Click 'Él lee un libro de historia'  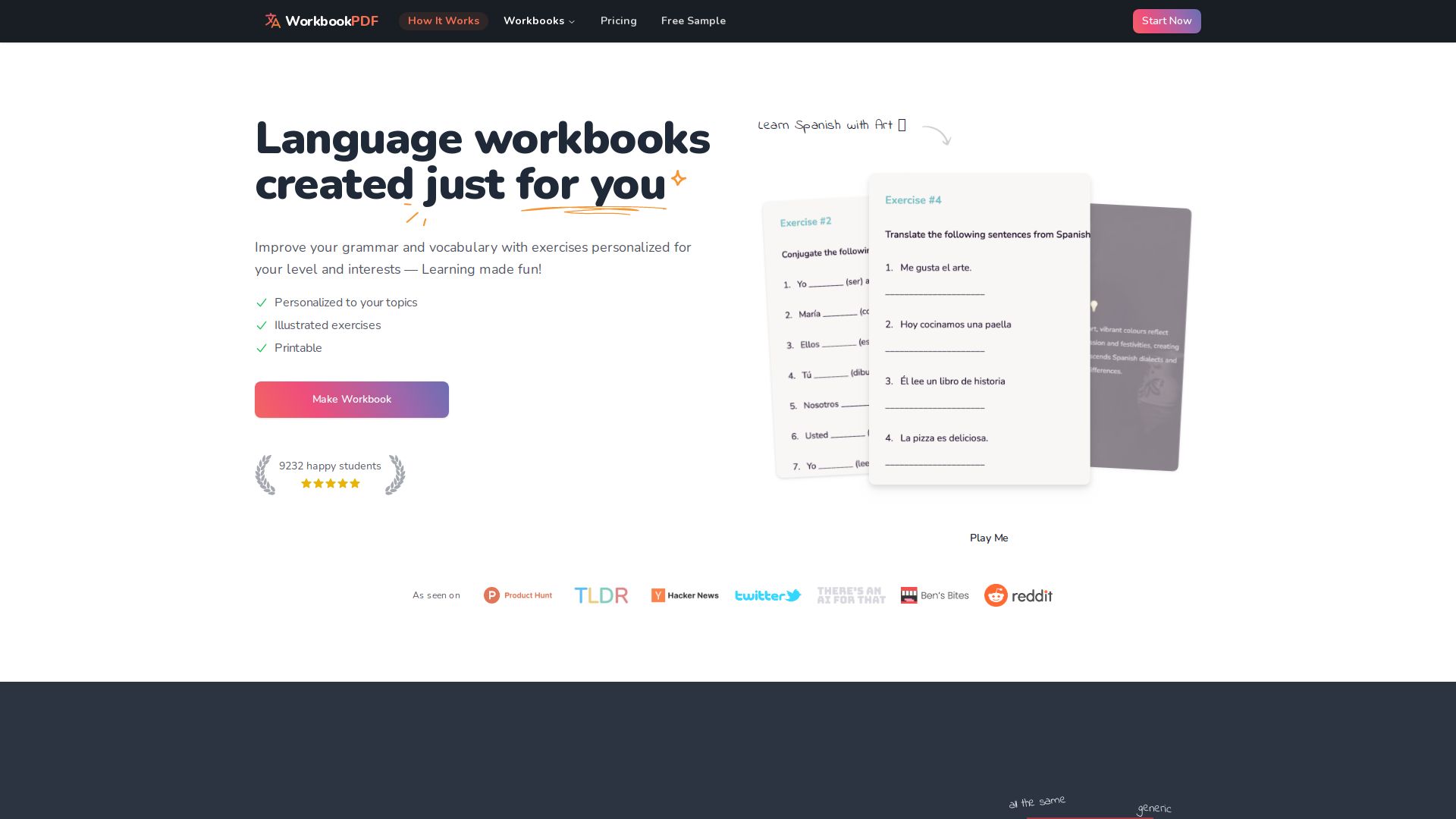click(952, 381)
